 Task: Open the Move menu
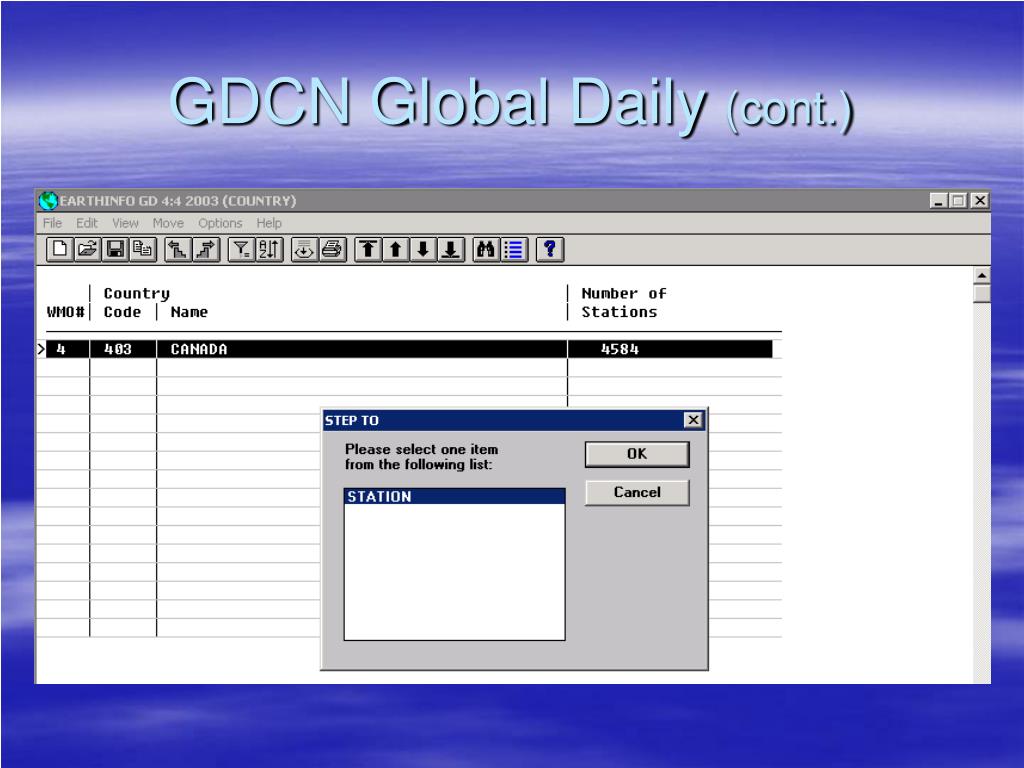click(168, 223)
